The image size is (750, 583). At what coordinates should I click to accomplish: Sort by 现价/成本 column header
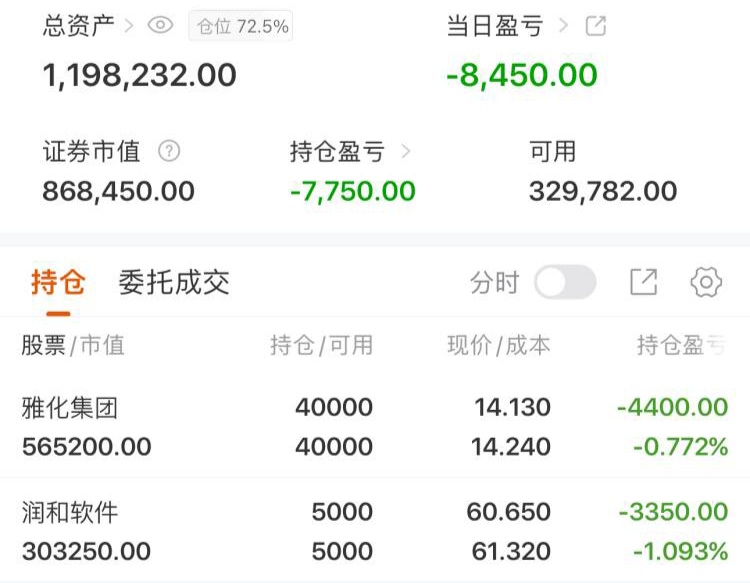click(498, 345)
